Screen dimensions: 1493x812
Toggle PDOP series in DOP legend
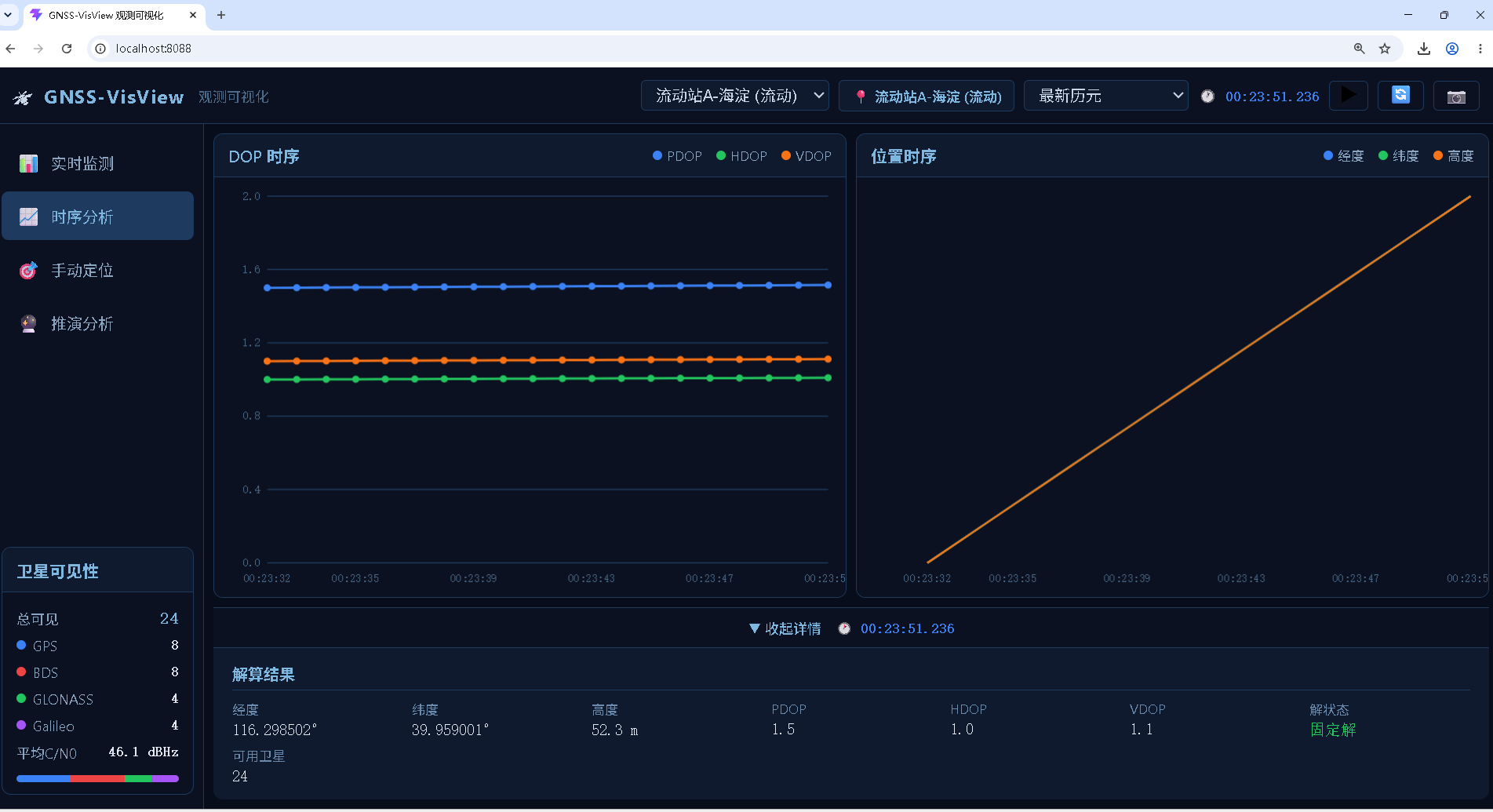point(678,156)
